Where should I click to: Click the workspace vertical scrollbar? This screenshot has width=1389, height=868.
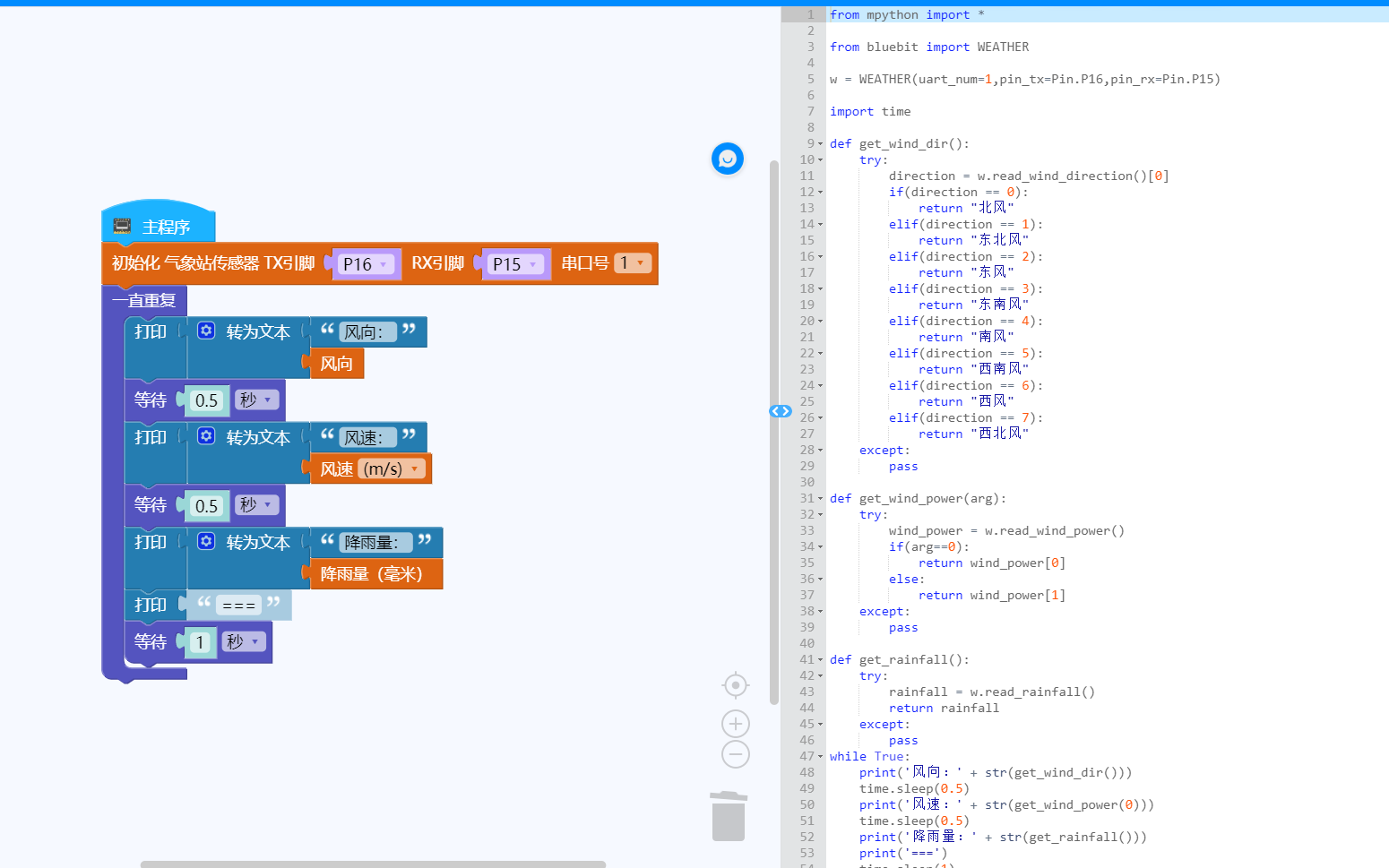click(774, 432)
